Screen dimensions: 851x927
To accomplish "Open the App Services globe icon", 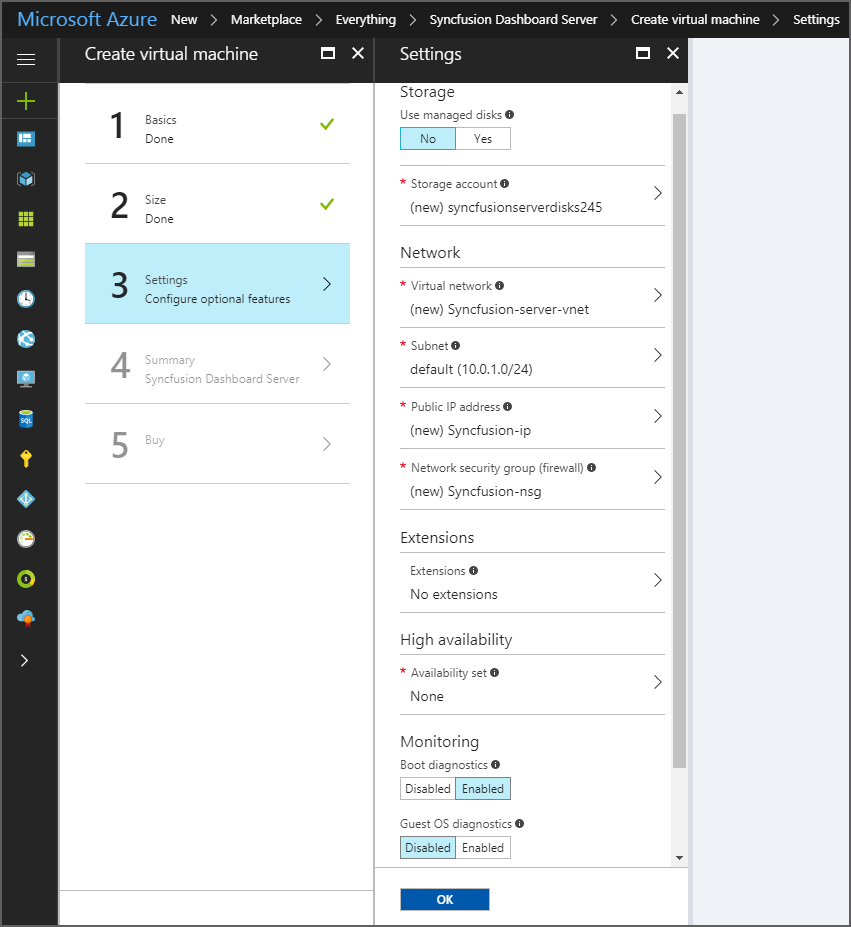I will (26, 339).
